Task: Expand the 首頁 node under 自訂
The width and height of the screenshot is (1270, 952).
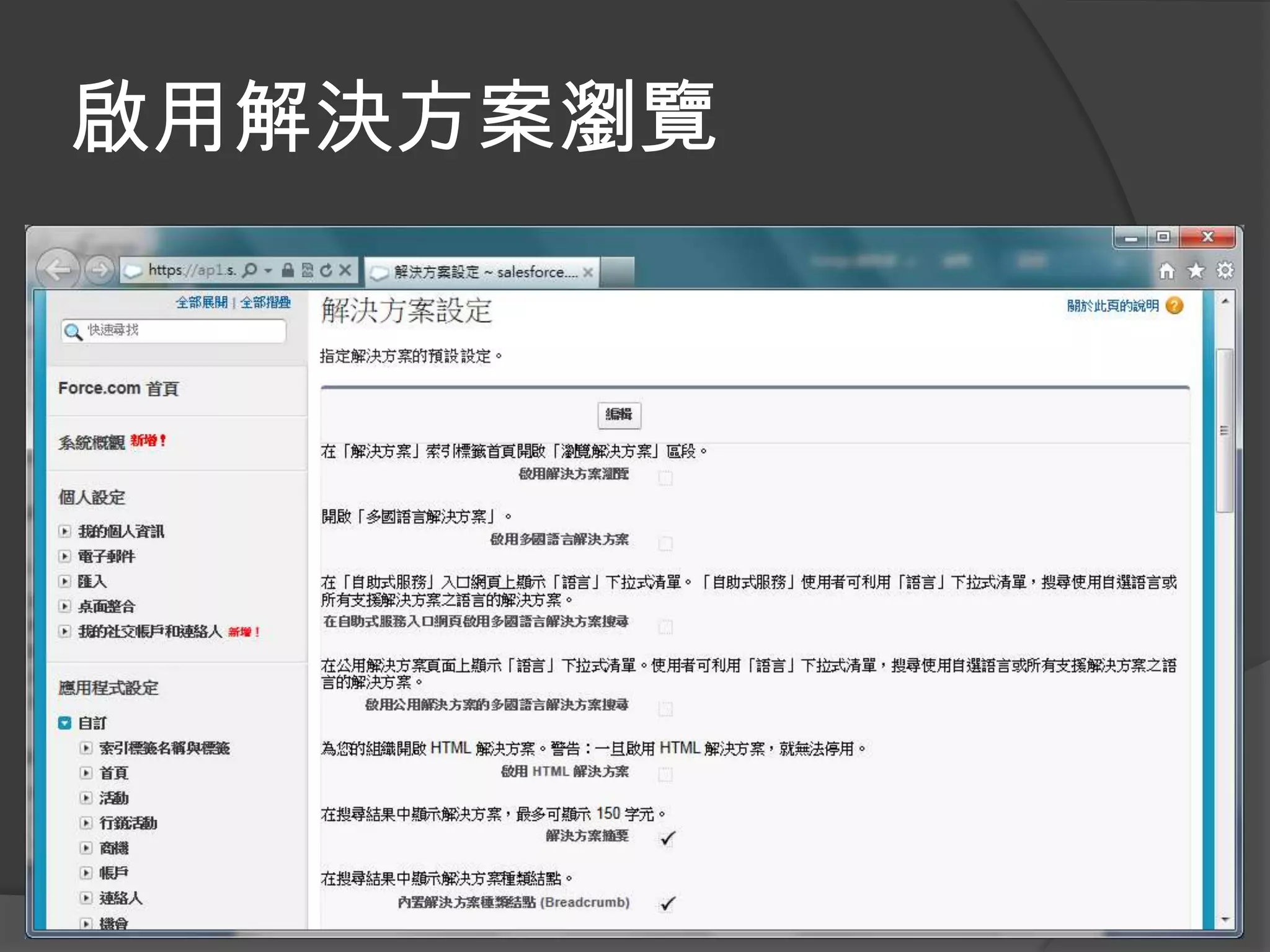Action: pos(86,773)
